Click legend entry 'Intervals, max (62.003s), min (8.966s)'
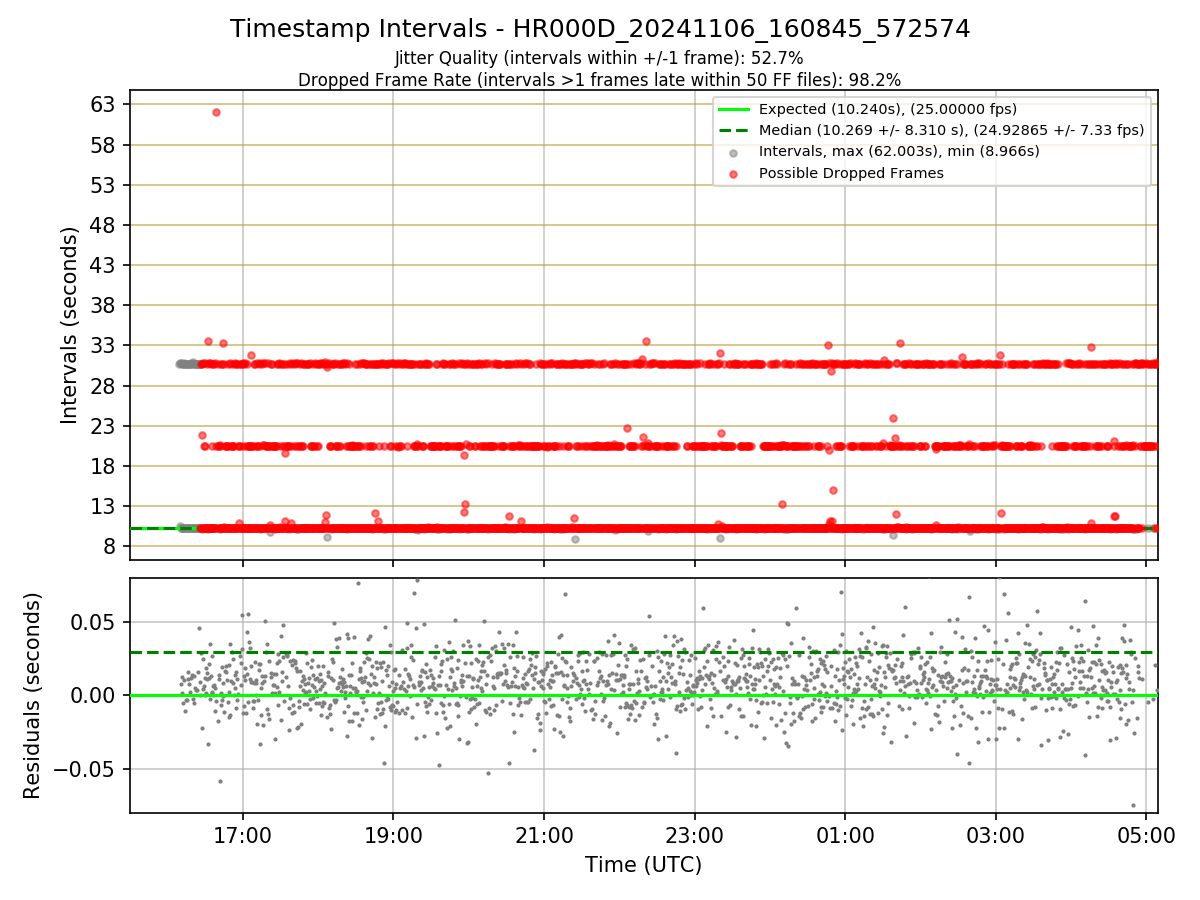Viewport: 1200px width, 900px height. 899,151
